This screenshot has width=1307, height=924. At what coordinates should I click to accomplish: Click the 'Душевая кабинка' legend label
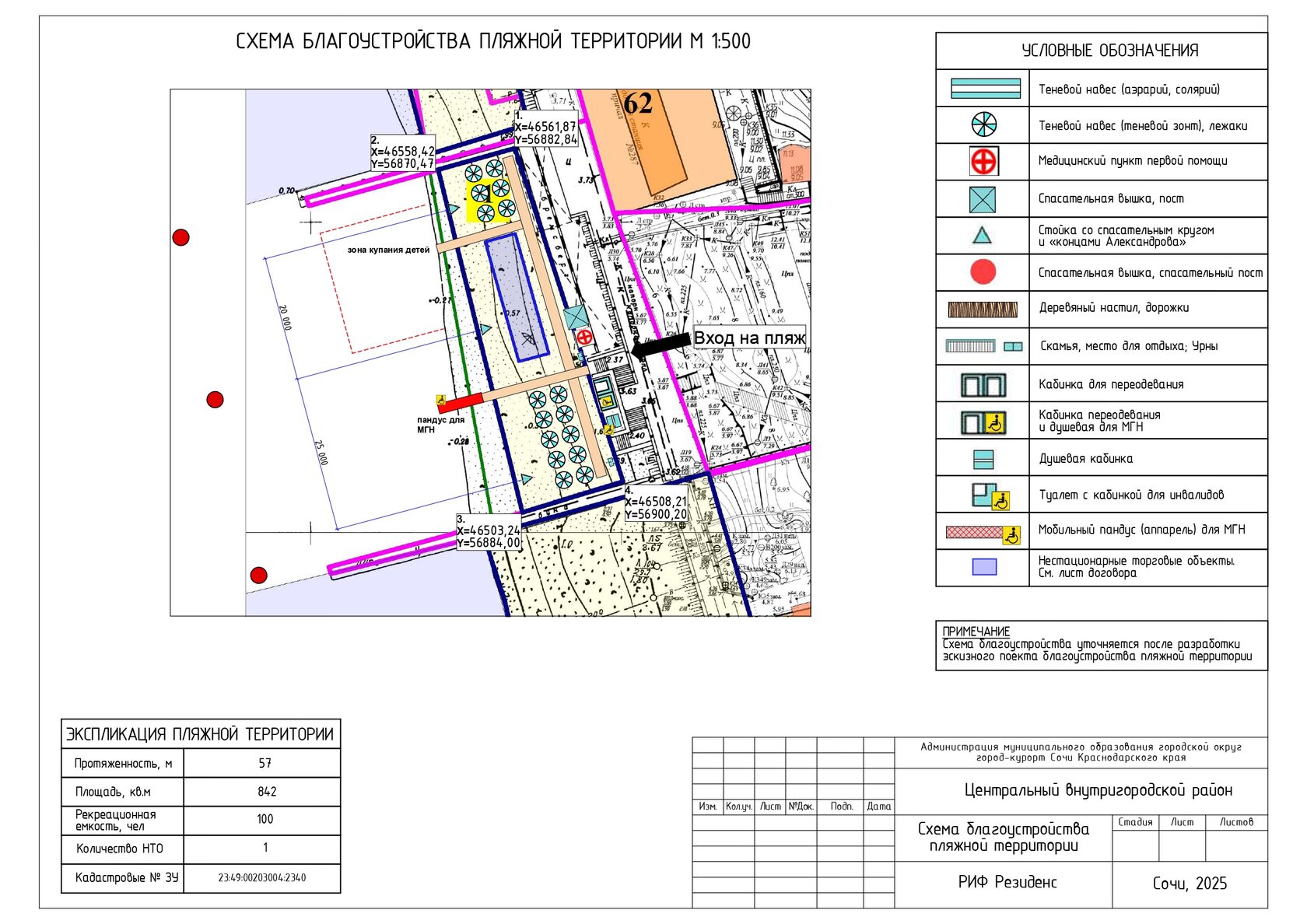pos(1086,459)
